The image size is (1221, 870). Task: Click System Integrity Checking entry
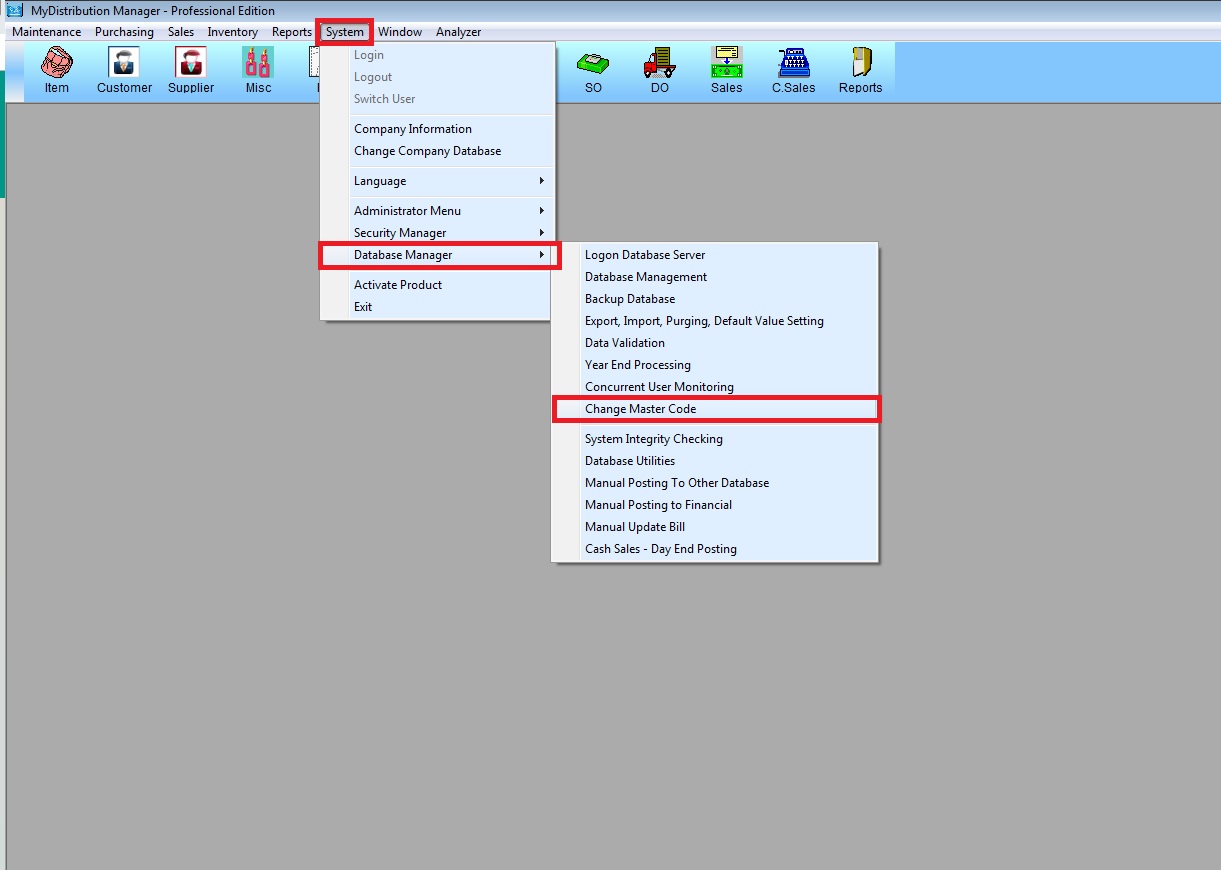(654, 439)
